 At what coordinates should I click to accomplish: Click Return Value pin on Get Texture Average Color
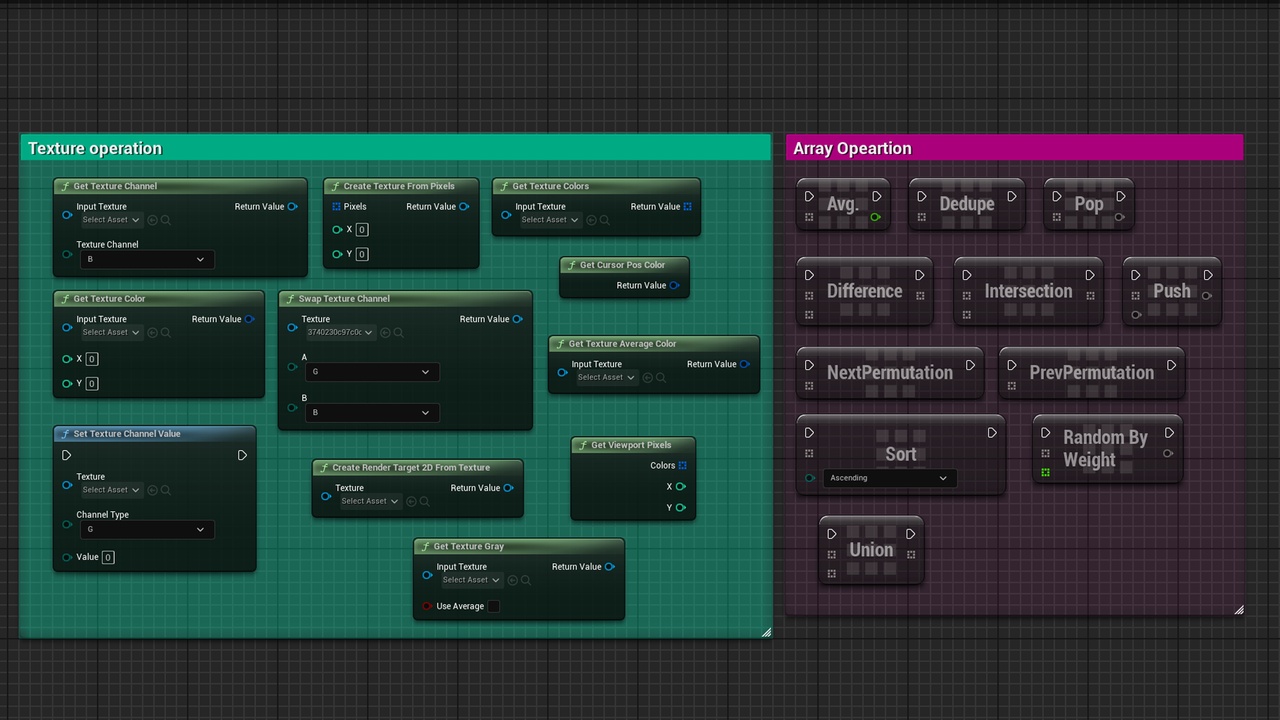[744, 364]
